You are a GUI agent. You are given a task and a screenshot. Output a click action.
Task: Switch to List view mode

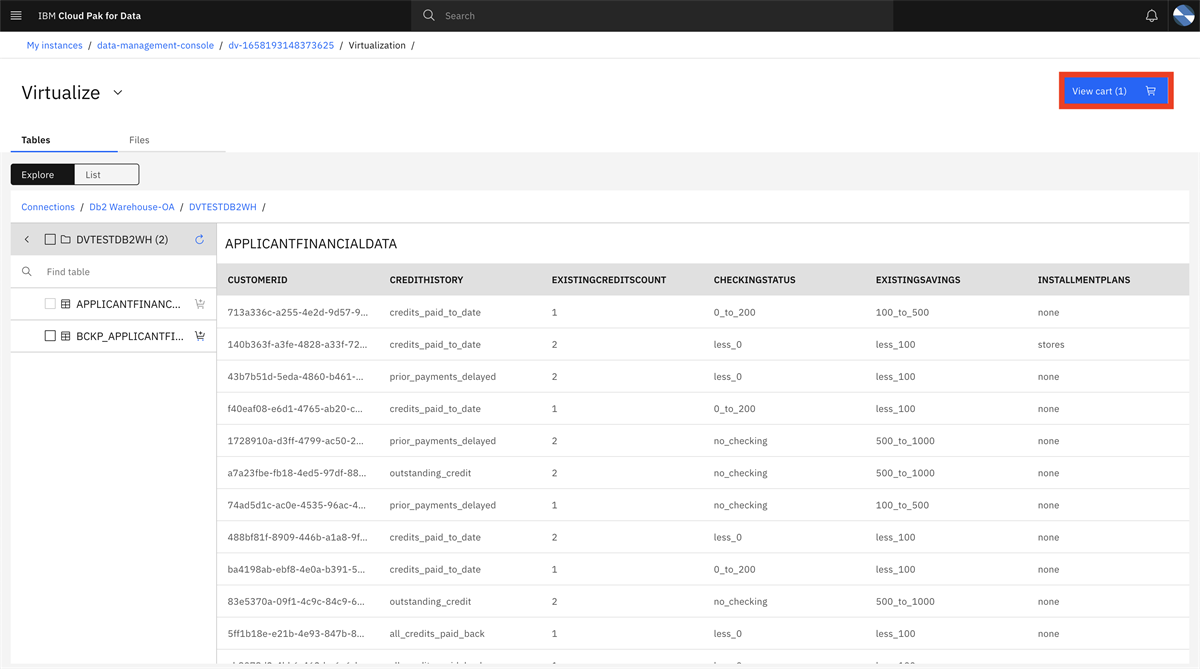[x=106, y=174]
